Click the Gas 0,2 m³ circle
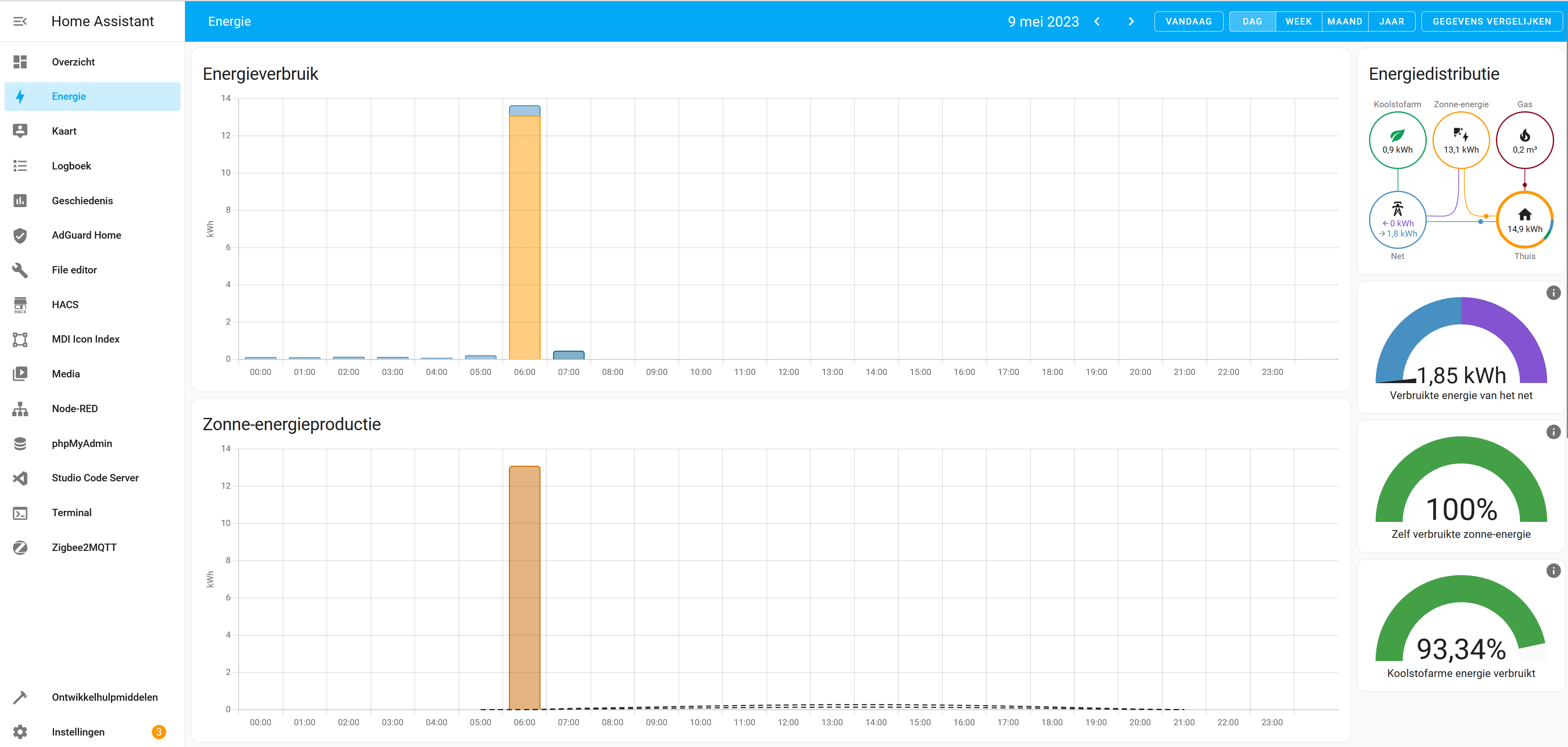This screenshot has width=1568, height=747. click(1524, 140)
